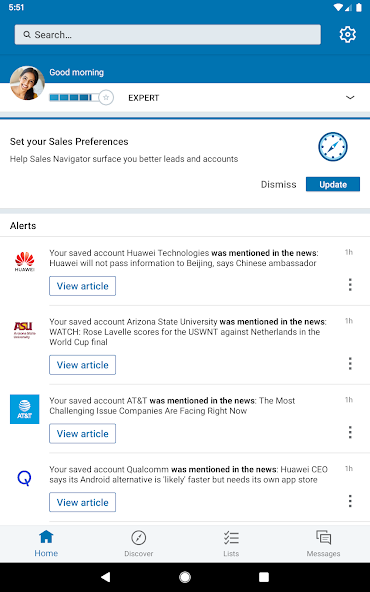Dismiss the Sales Preferences card
The image size is (370, 592).
[x=279, y=184]
